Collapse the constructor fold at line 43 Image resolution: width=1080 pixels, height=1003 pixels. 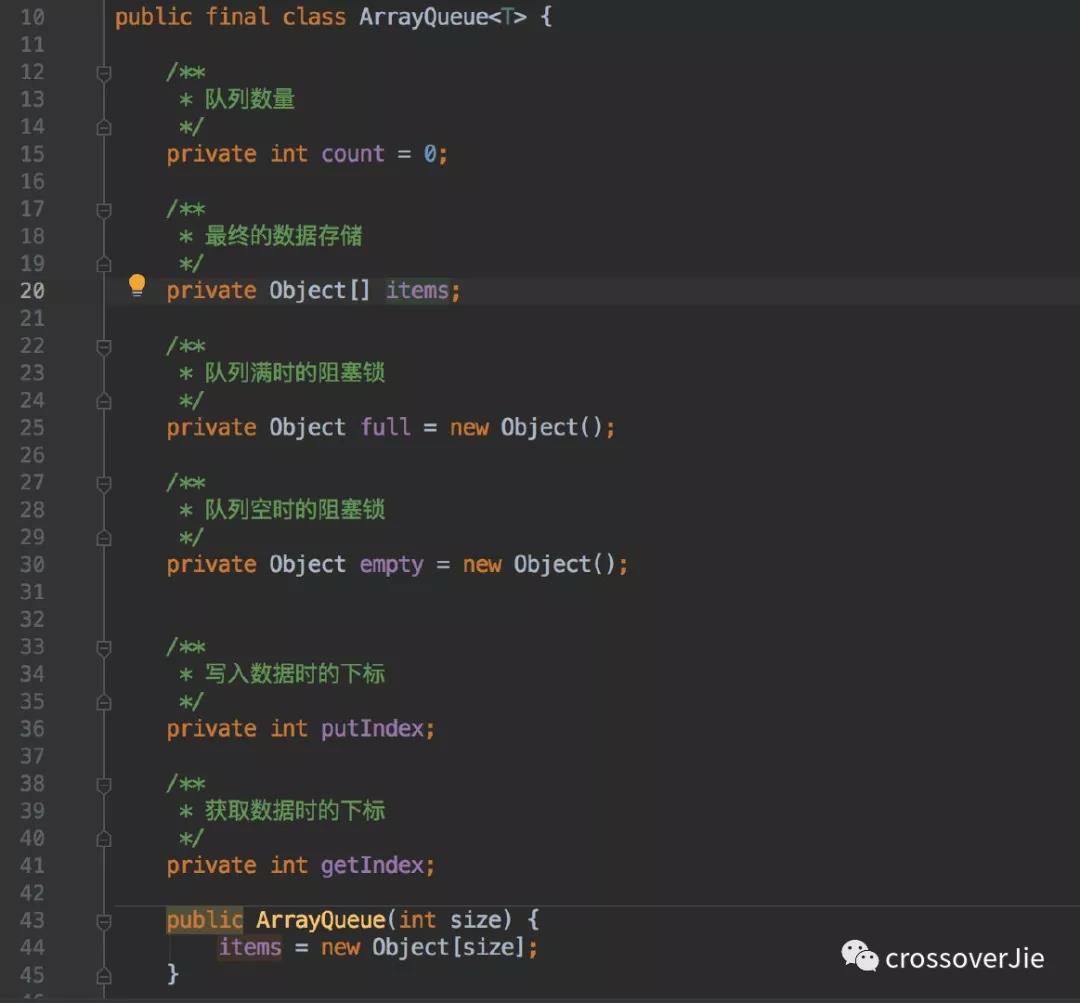pyautogui.click(x=104, y=921)
